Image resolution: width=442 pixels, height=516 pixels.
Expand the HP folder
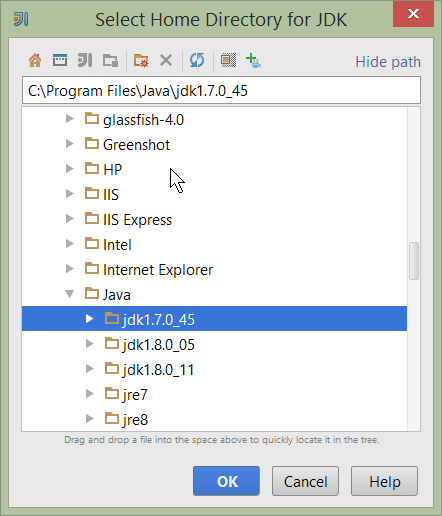pos(70,169)
